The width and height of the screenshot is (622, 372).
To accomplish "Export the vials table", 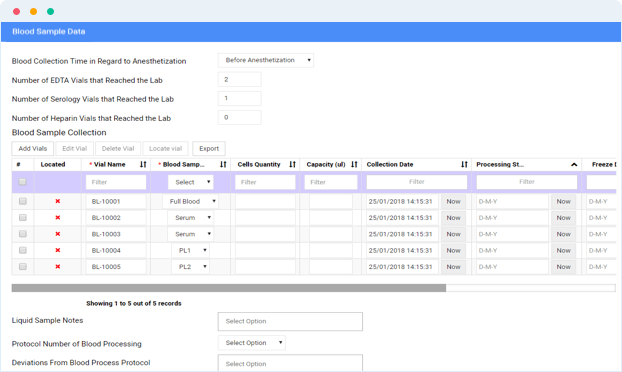I will click(x=209, y=148).
